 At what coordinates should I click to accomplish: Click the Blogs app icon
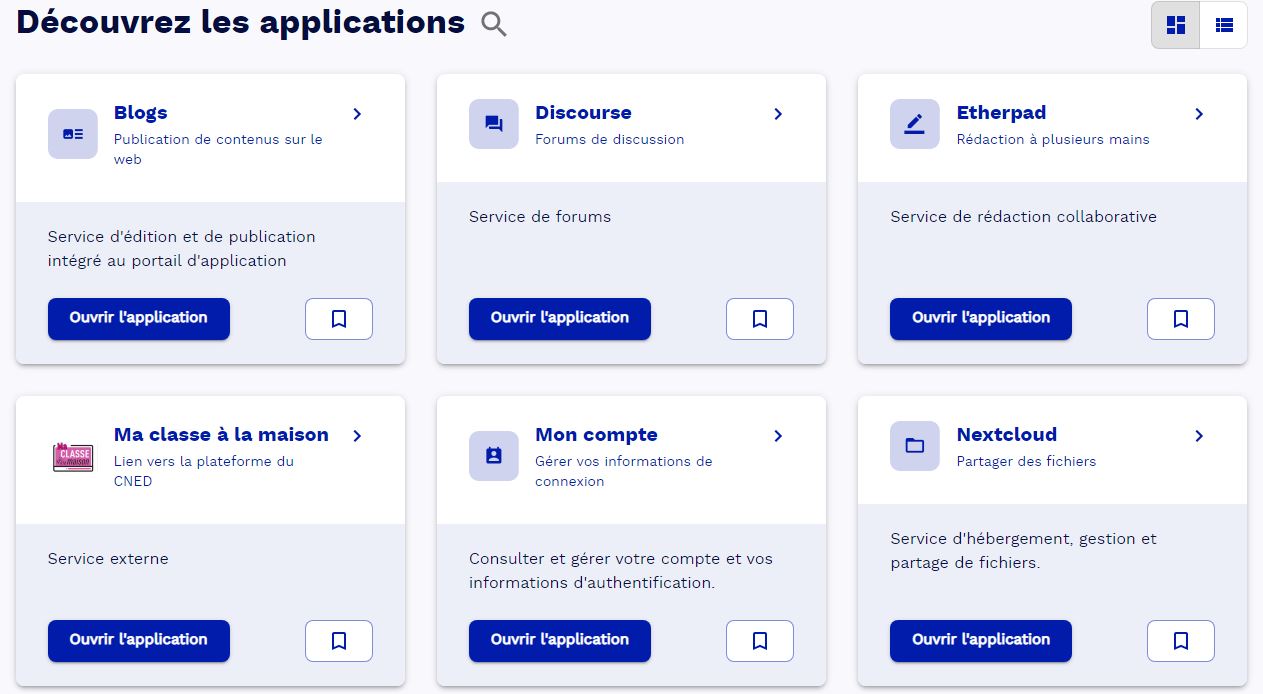73,134
